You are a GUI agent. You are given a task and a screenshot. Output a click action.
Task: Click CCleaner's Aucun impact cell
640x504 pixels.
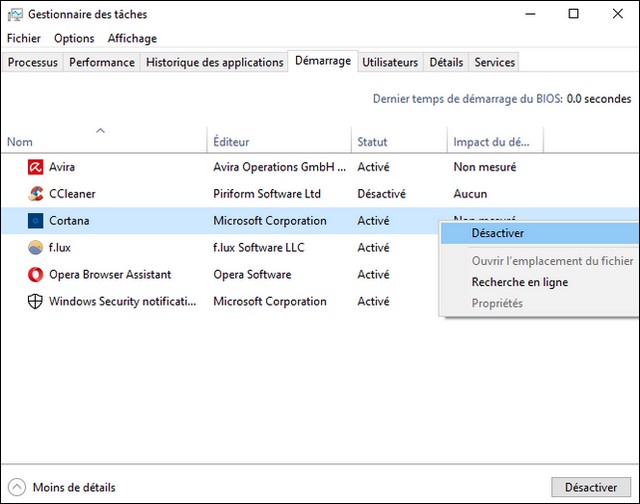[x=470, y=194]
